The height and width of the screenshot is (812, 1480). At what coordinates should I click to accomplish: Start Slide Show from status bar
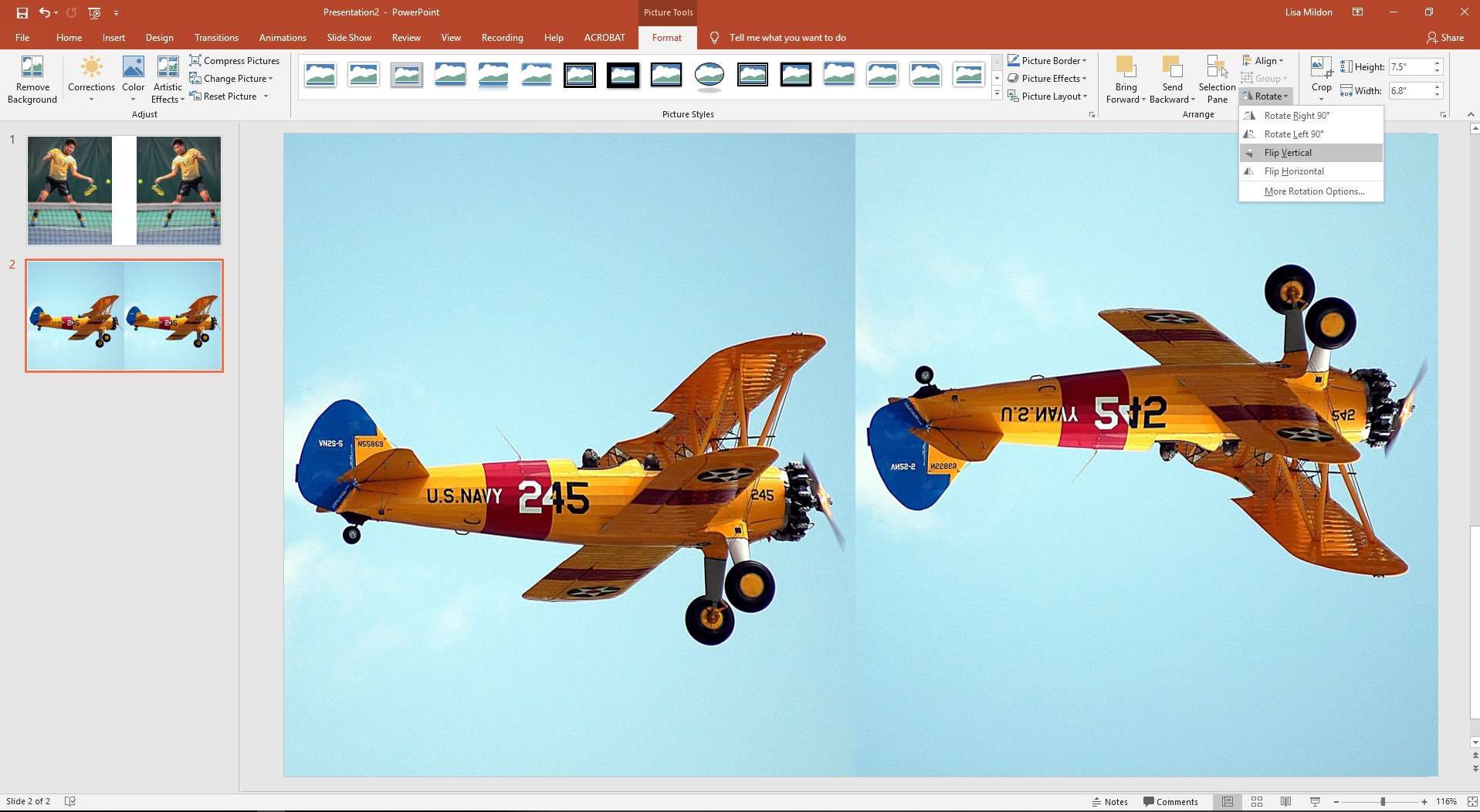click(1315, 802)
